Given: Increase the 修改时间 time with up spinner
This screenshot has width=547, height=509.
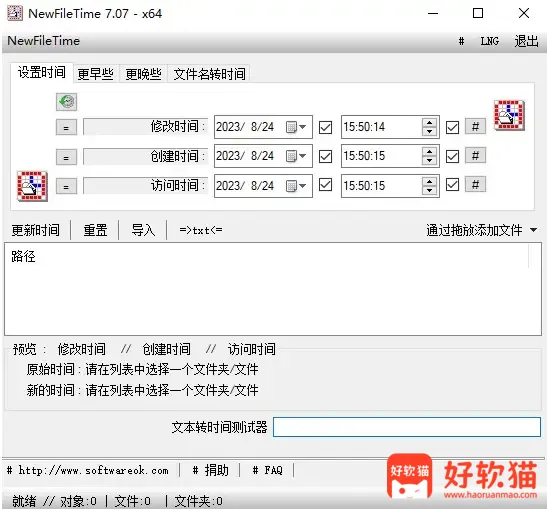Looking at the screenshot, I should [x=429, y=123].
